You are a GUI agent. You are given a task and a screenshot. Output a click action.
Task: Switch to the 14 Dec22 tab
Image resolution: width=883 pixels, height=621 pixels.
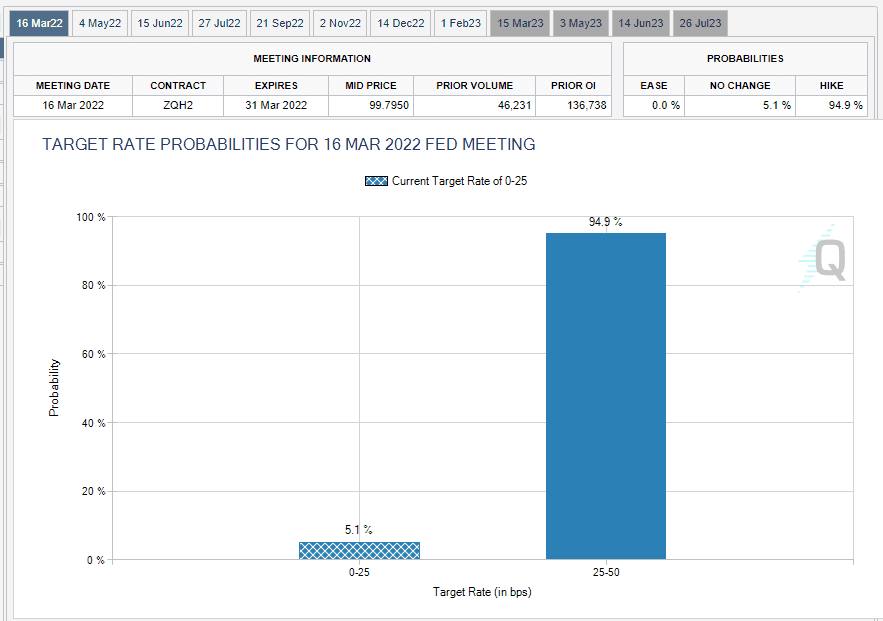pos(400,23)
